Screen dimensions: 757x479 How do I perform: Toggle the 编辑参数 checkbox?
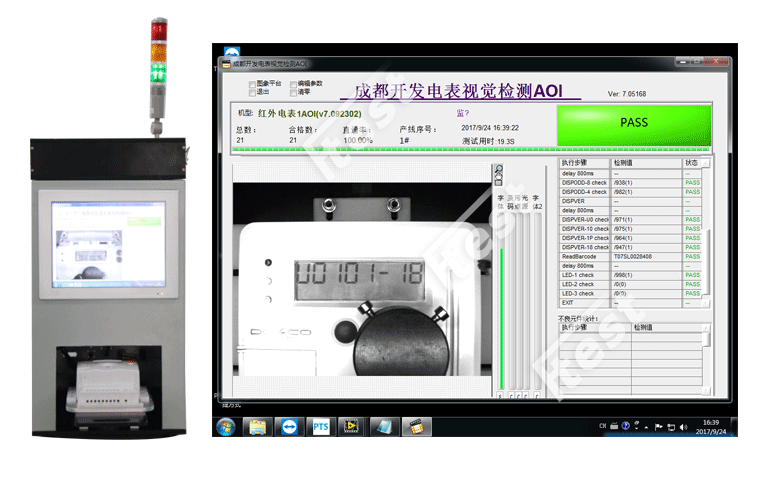[x=291, y=83]
